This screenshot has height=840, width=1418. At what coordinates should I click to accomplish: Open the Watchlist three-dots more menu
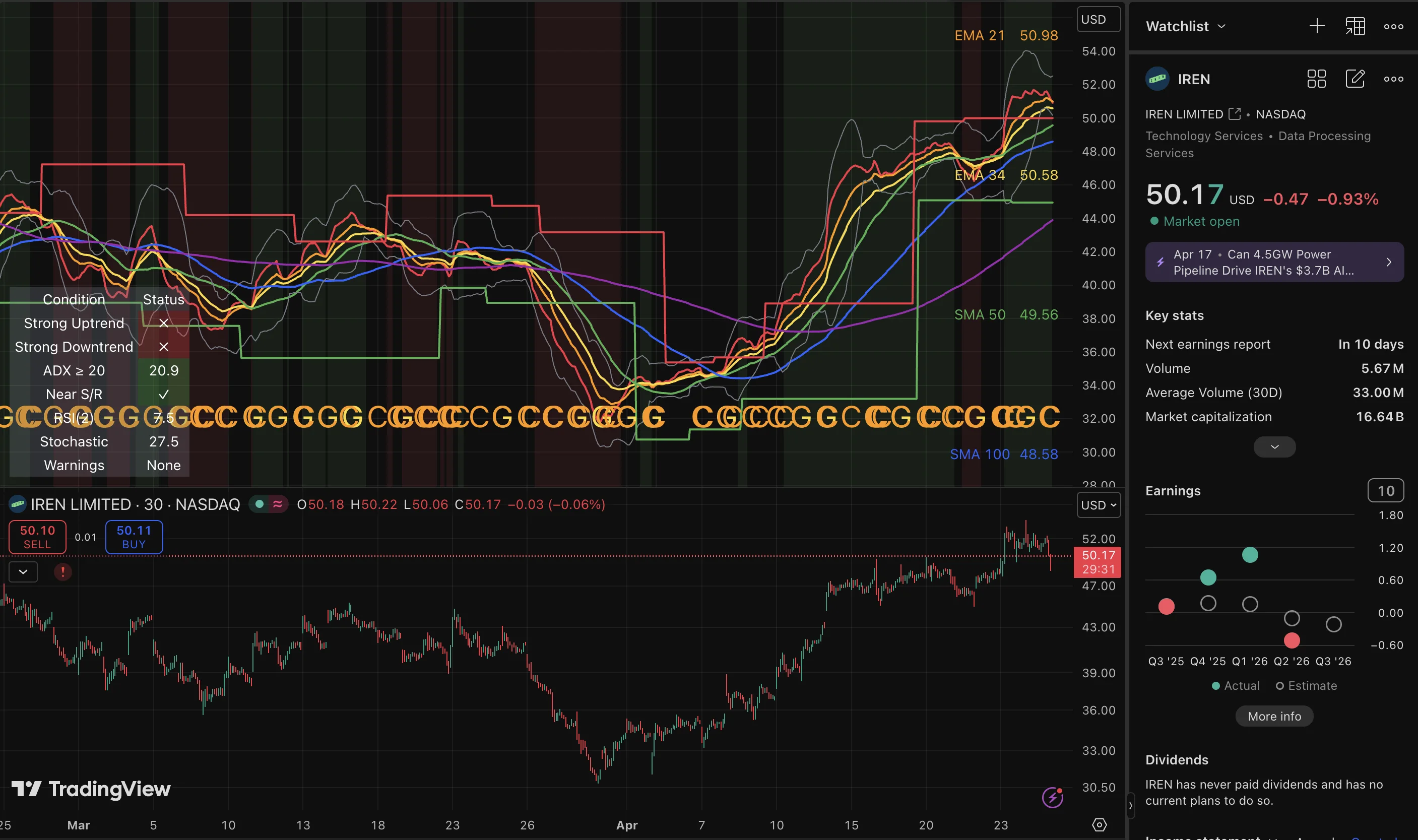pos(1393,27)
